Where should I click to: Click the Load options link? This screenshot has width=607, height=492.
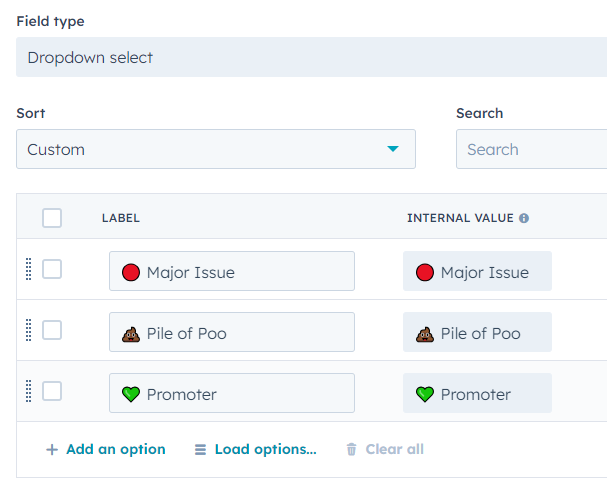click(265, 450)
